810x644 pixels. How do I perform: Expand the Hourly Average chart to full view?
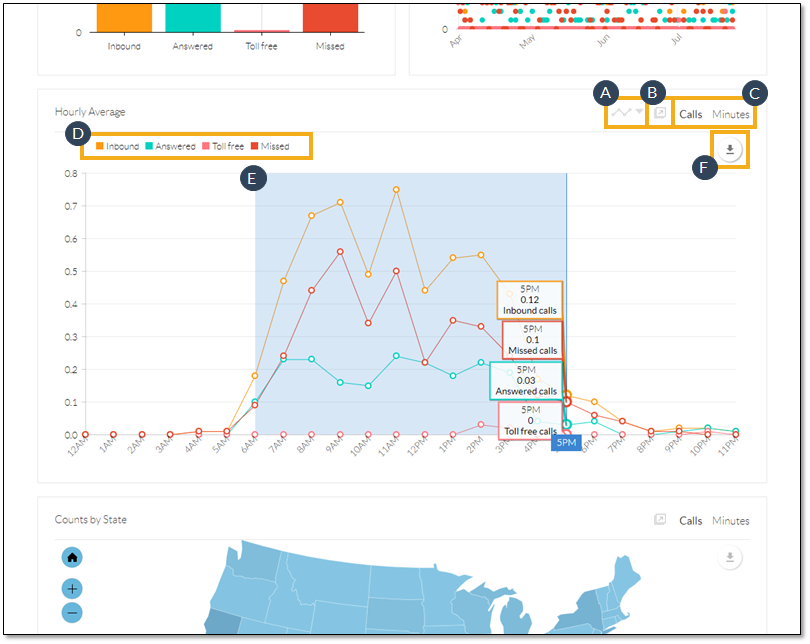click(x=659, y=114)
